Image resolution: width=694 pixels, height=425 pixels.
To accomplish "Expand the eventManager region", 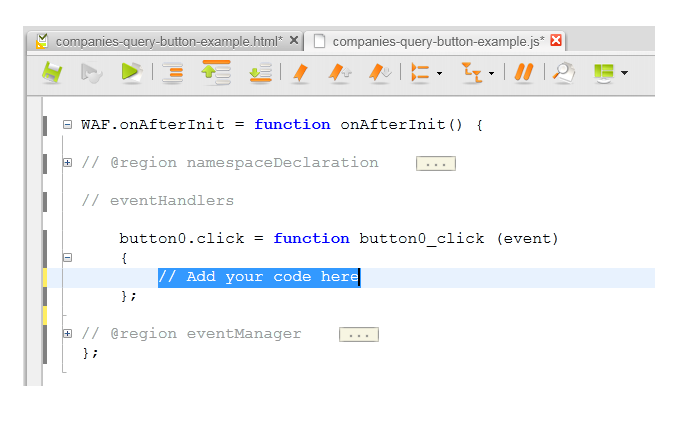I will tap(68, 333).
